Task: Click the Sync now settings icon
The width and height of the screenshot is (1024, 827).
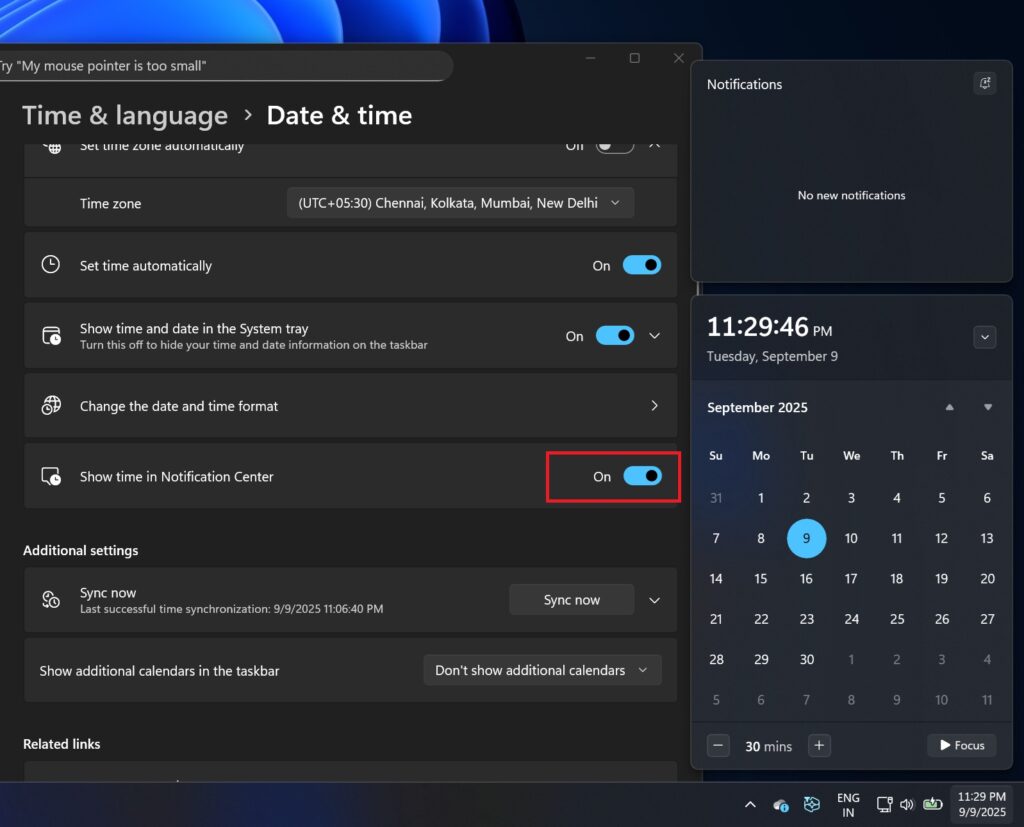Action: tap(50, 600)
